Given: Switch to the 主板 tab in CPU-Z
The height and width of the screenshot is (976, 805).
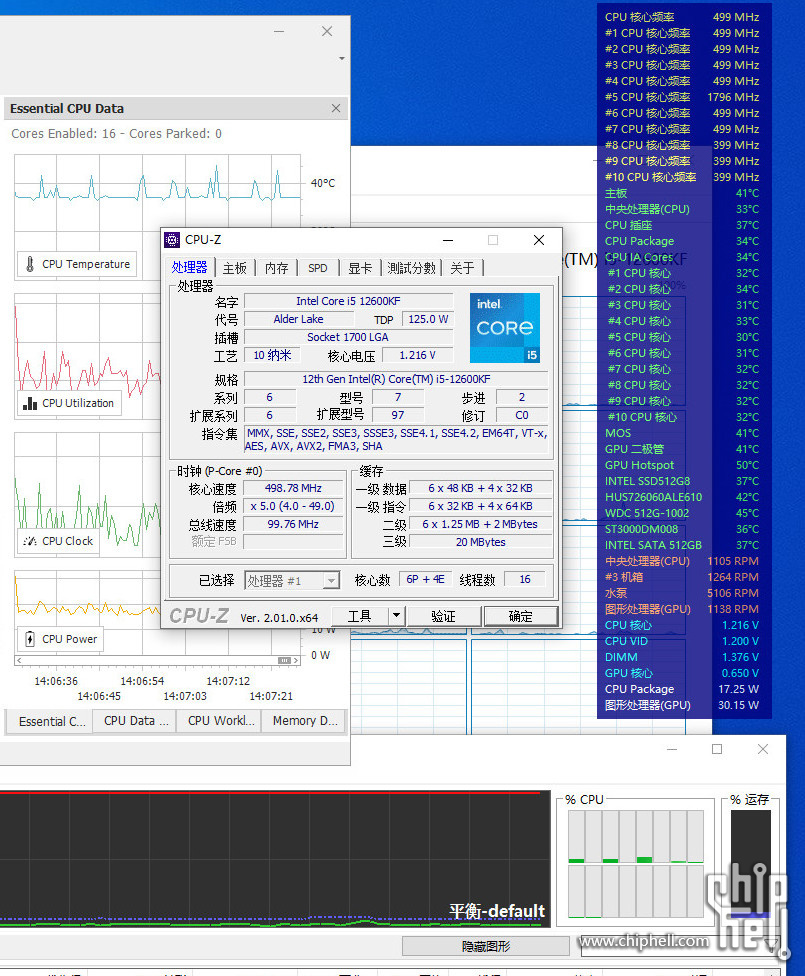Looking at the screenshot, I should (x=235, y=268).
